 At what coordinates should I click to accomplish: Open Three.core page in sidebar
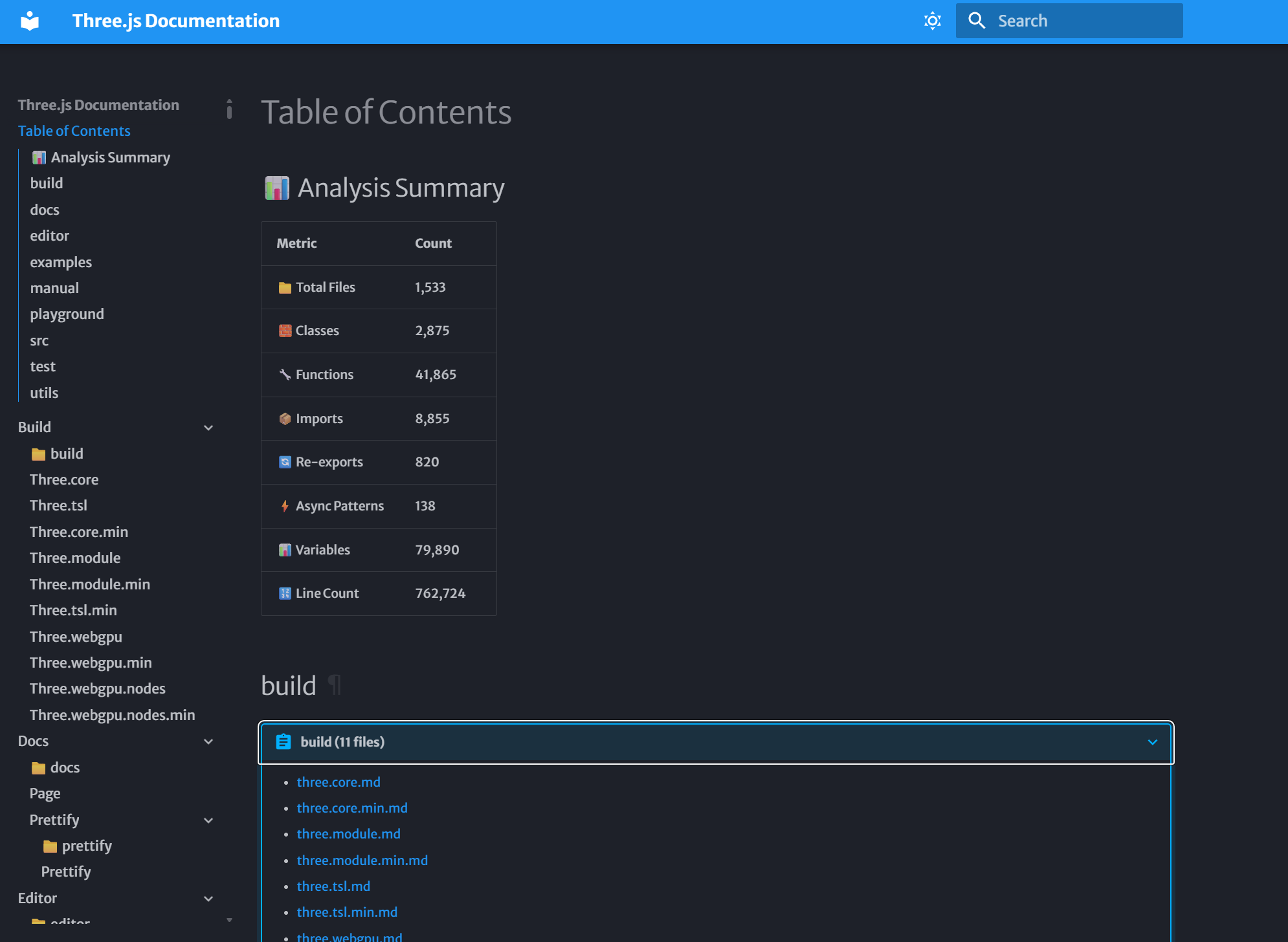click(64, 480)
